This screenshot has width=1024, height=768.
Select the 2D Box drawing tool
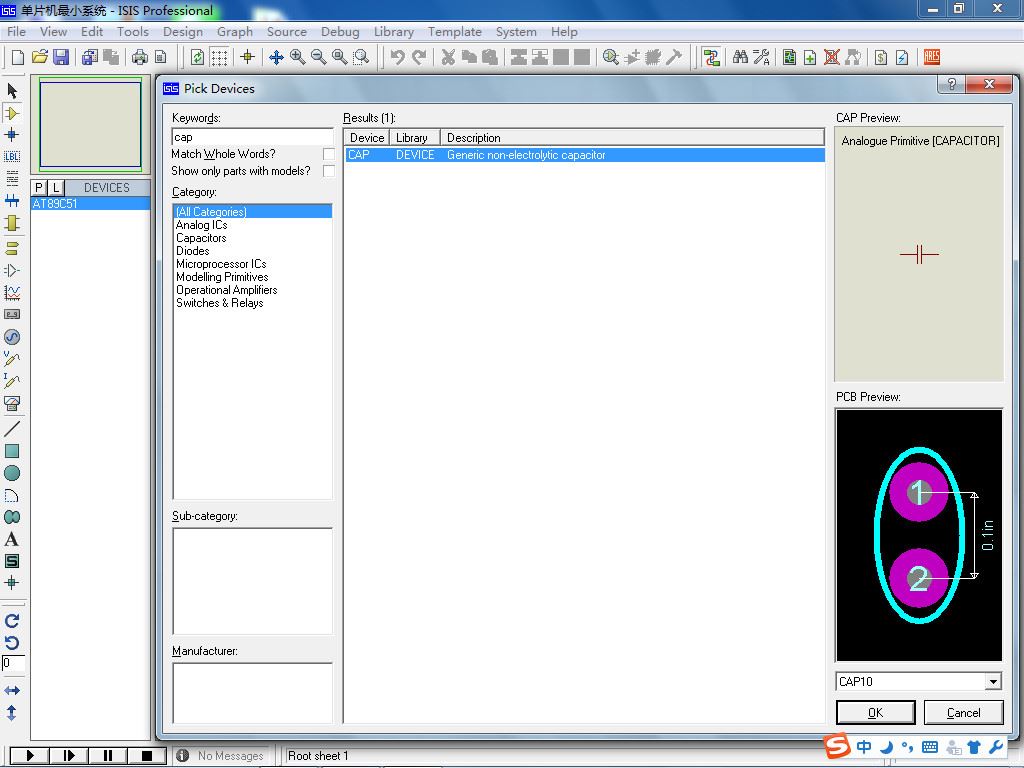pyautogui.click(x=12, y=451)
